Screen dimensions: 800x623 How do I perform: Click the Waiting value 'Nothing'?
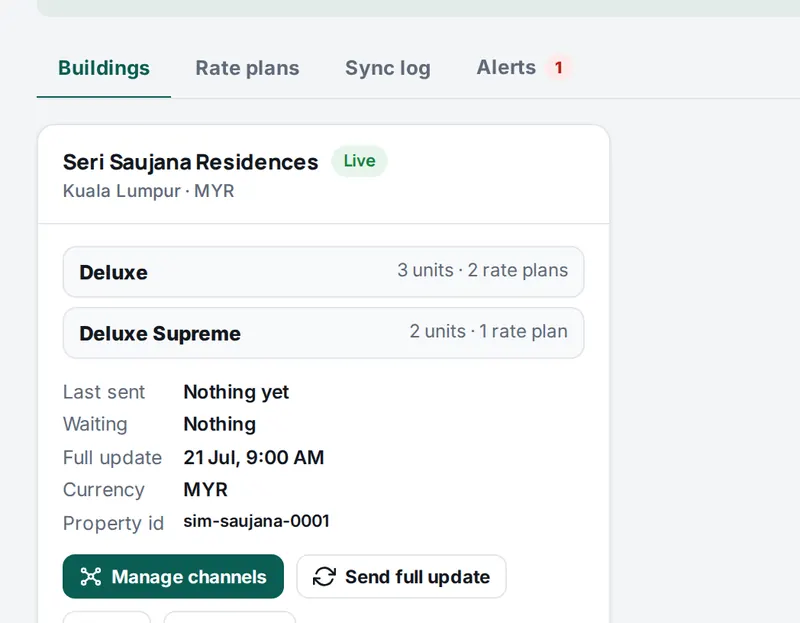click(x=219, y=424)
